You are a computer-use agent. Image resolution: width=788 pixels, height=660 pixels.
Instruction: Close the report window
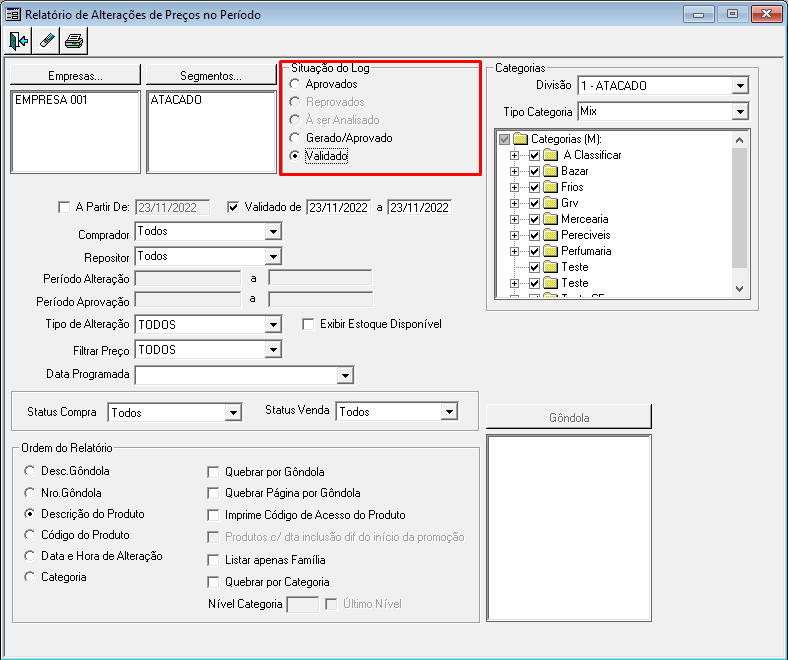click(x=766, y=14)
